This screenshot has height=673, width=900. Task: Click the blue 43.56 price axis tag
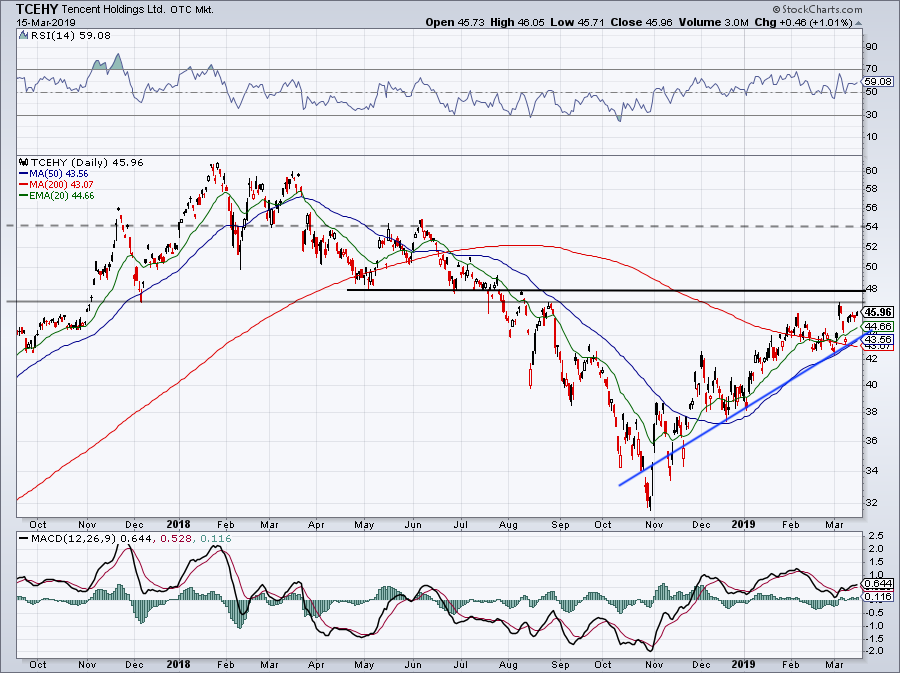pos(878,339)
